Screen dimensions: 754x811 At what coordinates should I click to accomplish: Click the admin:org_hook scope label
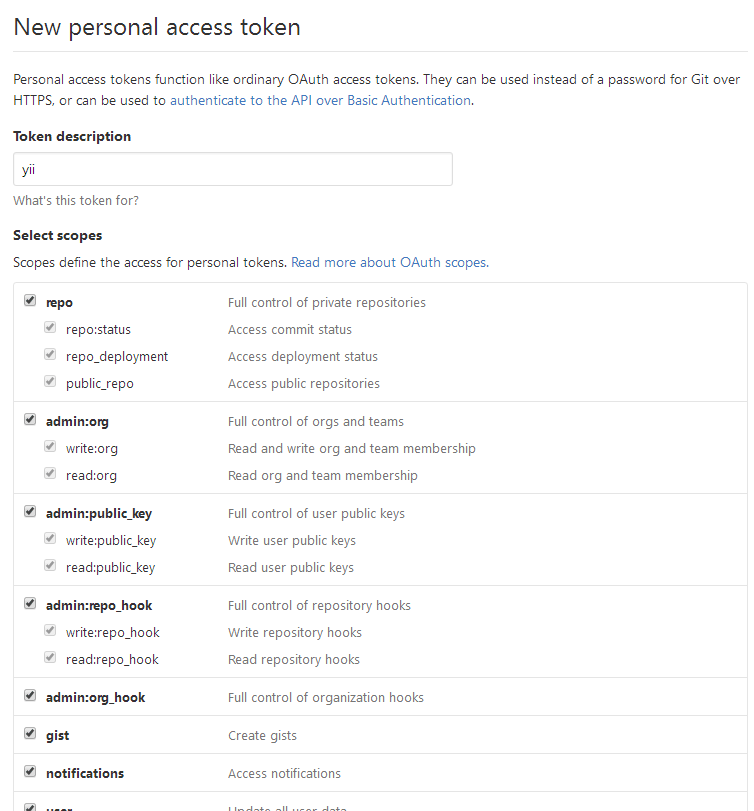pos(95,697)
